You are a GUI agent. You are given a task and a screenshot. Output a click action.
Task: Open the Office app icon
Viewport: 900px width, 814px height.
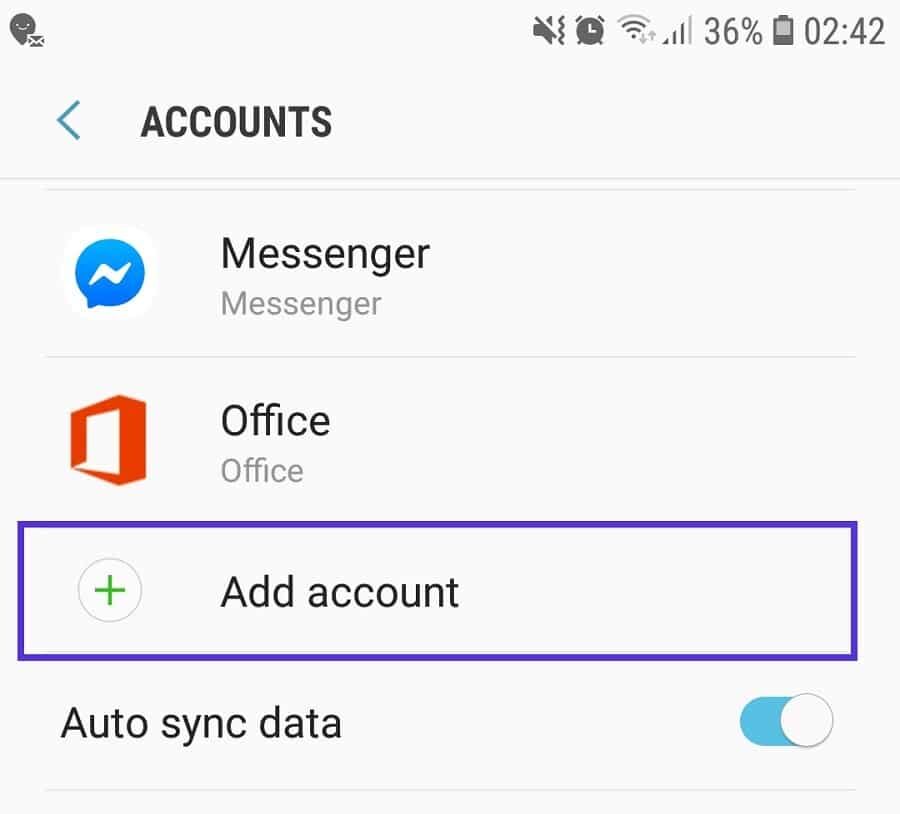click(x=108, y=440)
